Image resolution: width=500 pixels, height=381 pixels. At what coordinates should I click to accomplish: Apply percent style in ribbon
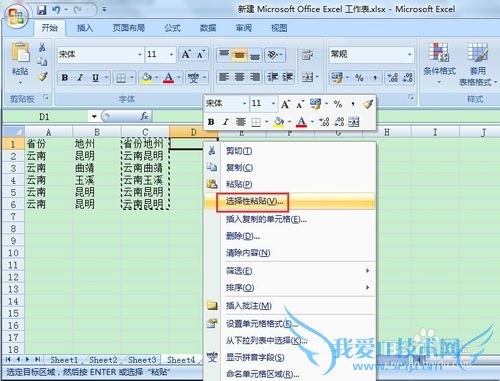tap(359, 78)
